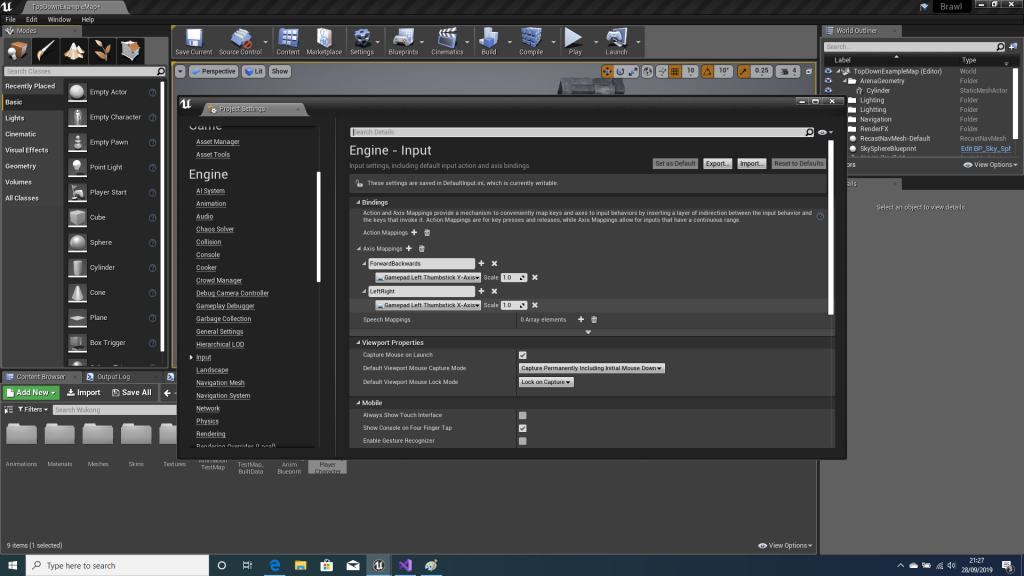Open Default Viewport Mouse Capture Mode dropdown
Viewport: 1024px width, 576px height.
[x=592, y=368]
